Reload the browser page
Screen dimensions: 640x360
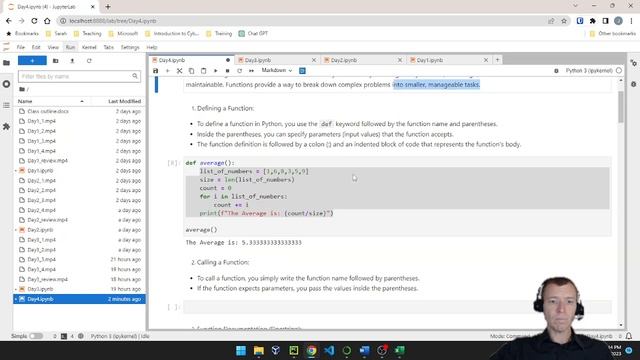coord(34,21)
